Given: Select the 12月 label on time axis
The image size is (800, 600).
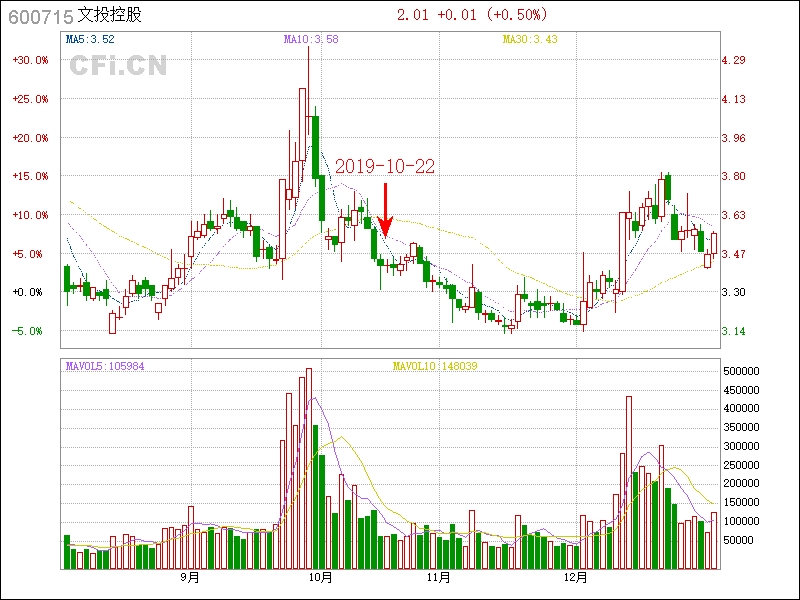Looking at the screenshot, I should tap(575, 578).
